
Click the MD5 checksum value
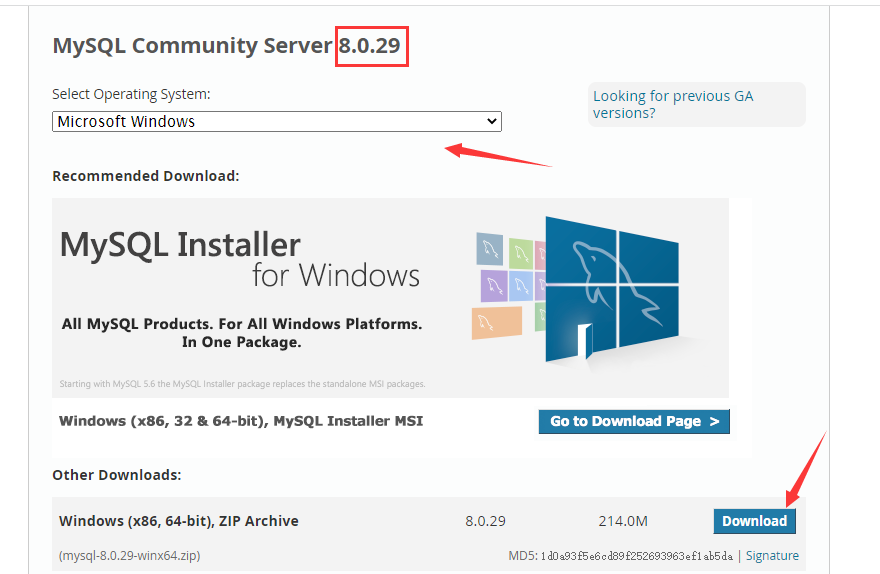[636, 556]
